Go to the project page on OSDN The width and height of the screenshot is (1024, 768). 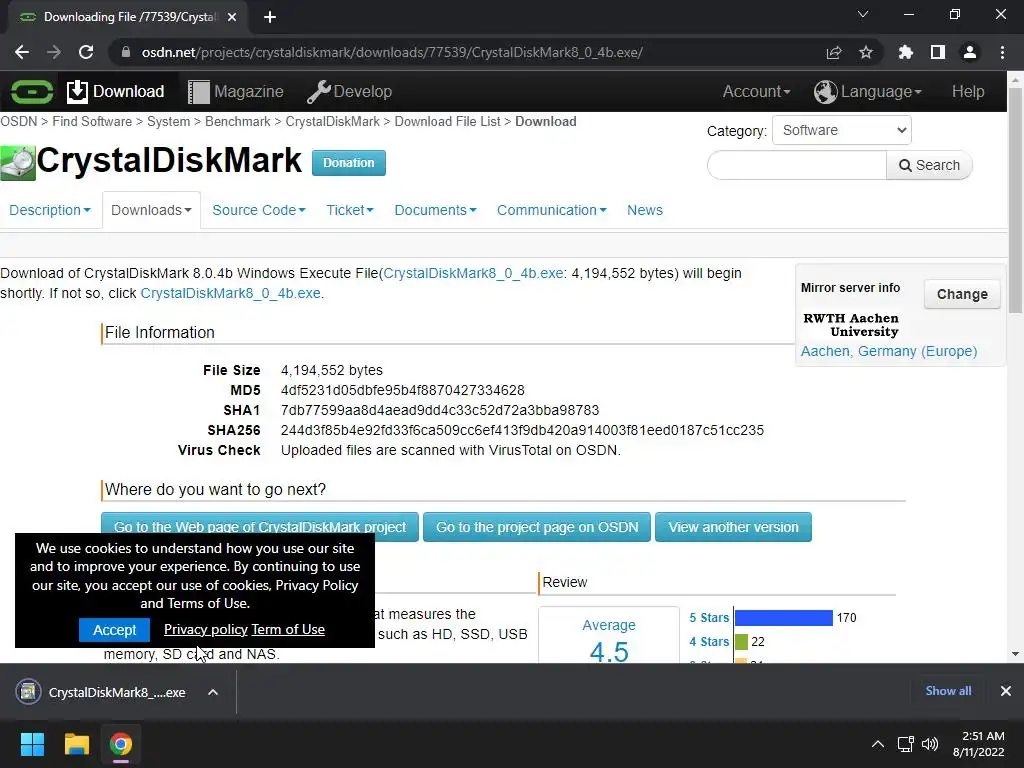tap(537, 527)
